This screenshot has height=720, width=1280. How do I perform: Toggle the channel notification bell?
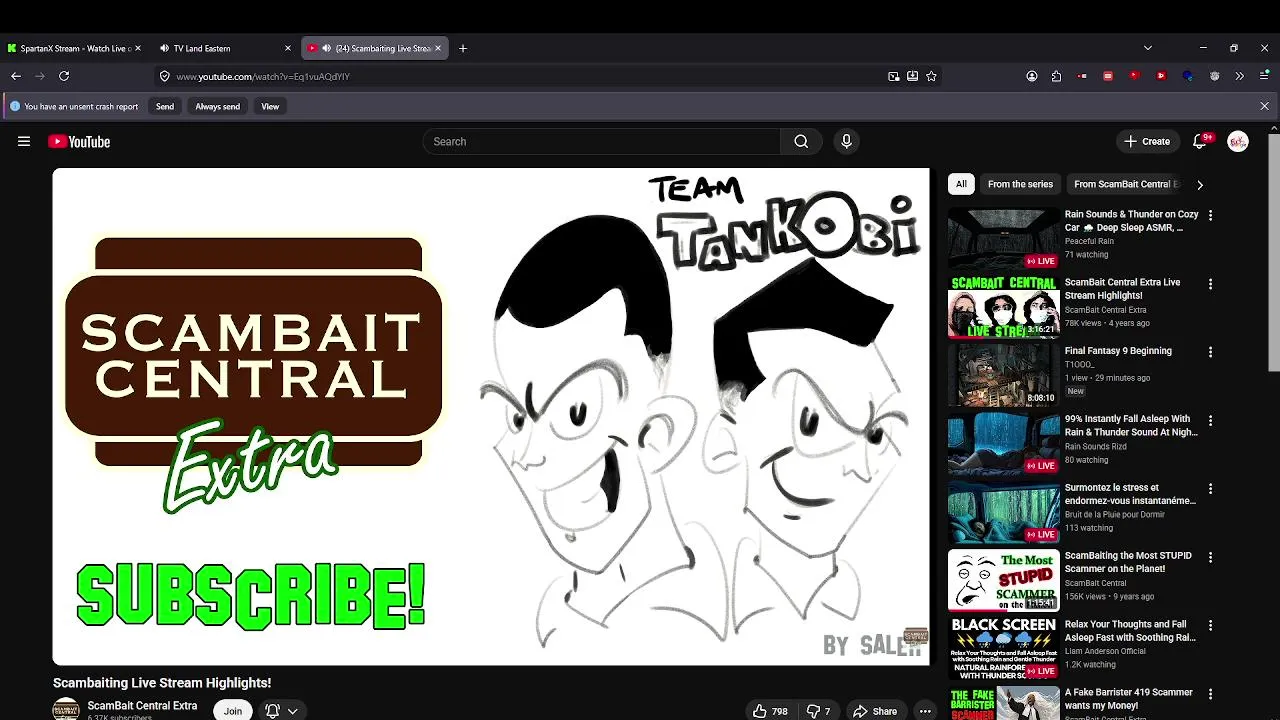(272, 711)
